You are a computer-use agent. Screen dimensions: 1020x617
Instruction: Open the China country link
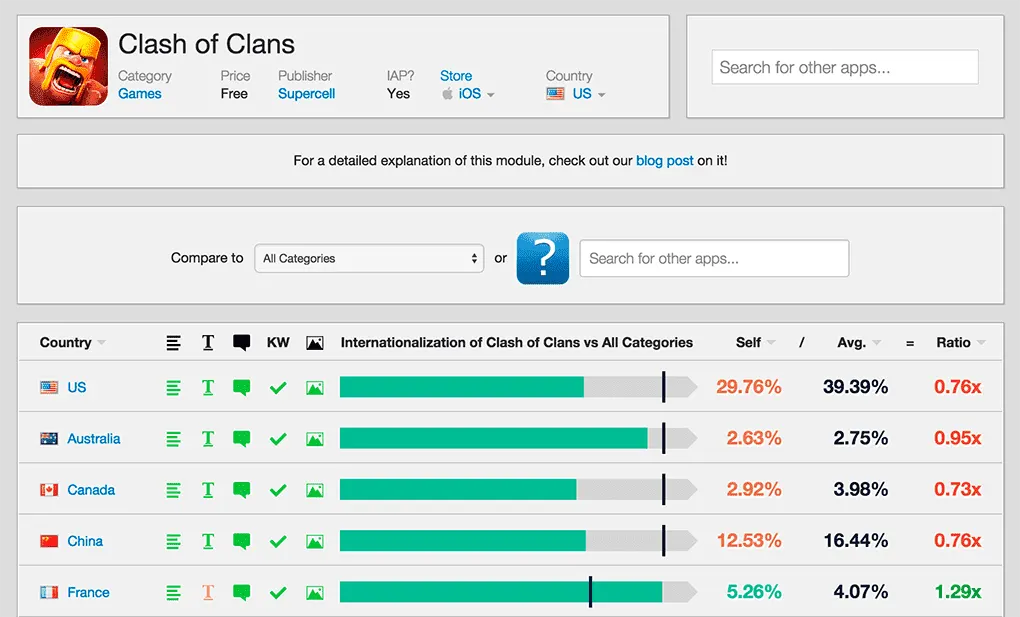(85, 541)
